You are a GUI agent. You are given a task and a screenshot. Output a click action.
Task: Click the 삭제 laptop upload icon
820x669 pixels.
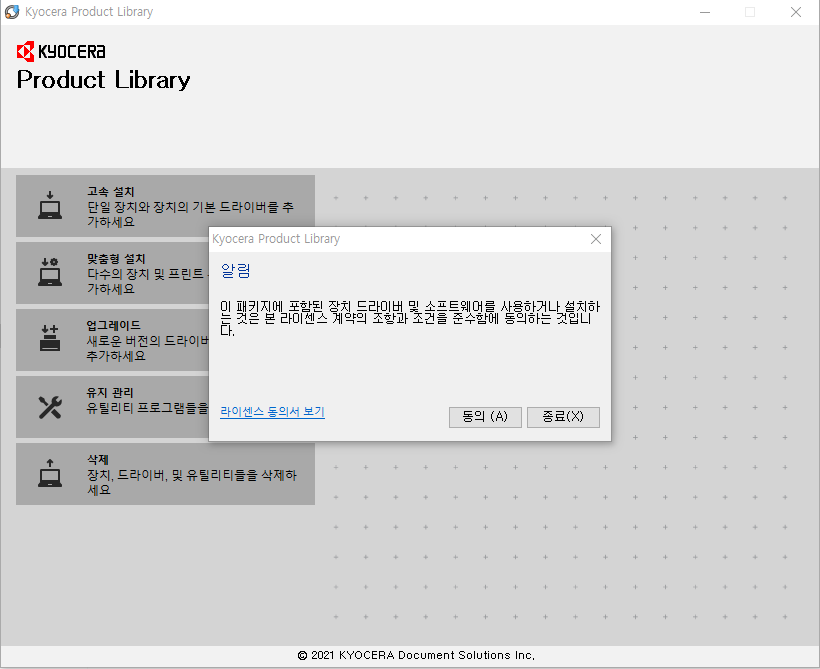coord(50,473)
